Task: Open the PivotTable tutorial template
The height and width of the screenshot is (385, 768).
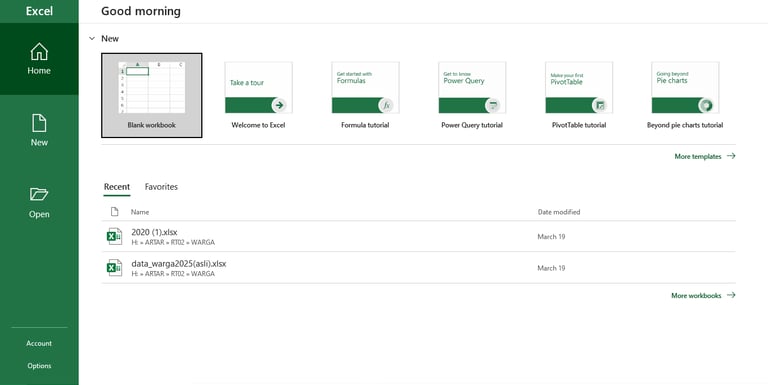Action: tap(579, 96)
